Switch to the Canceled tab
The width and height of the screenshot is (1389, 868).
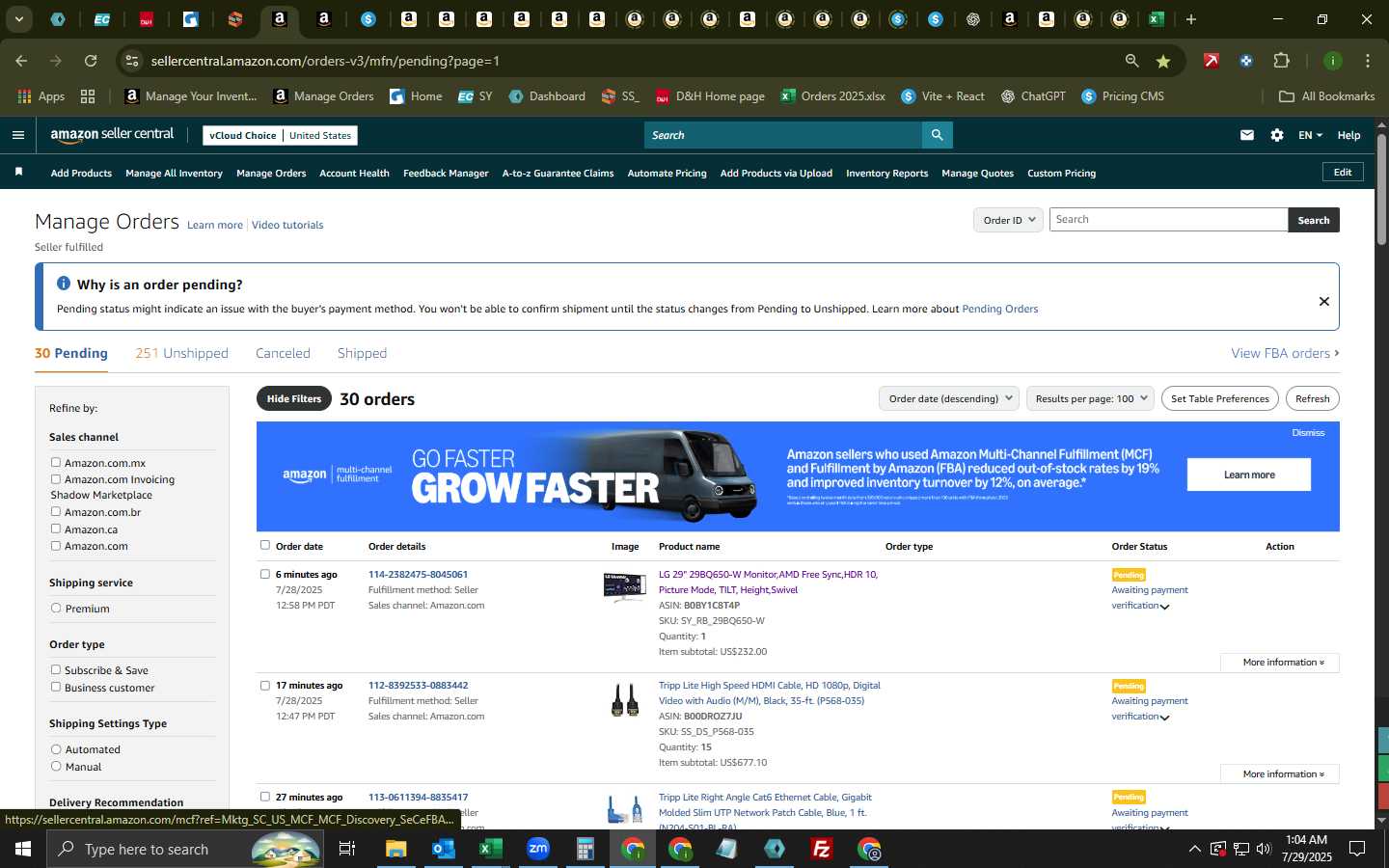pyautogui.click(x=283, y=353)
